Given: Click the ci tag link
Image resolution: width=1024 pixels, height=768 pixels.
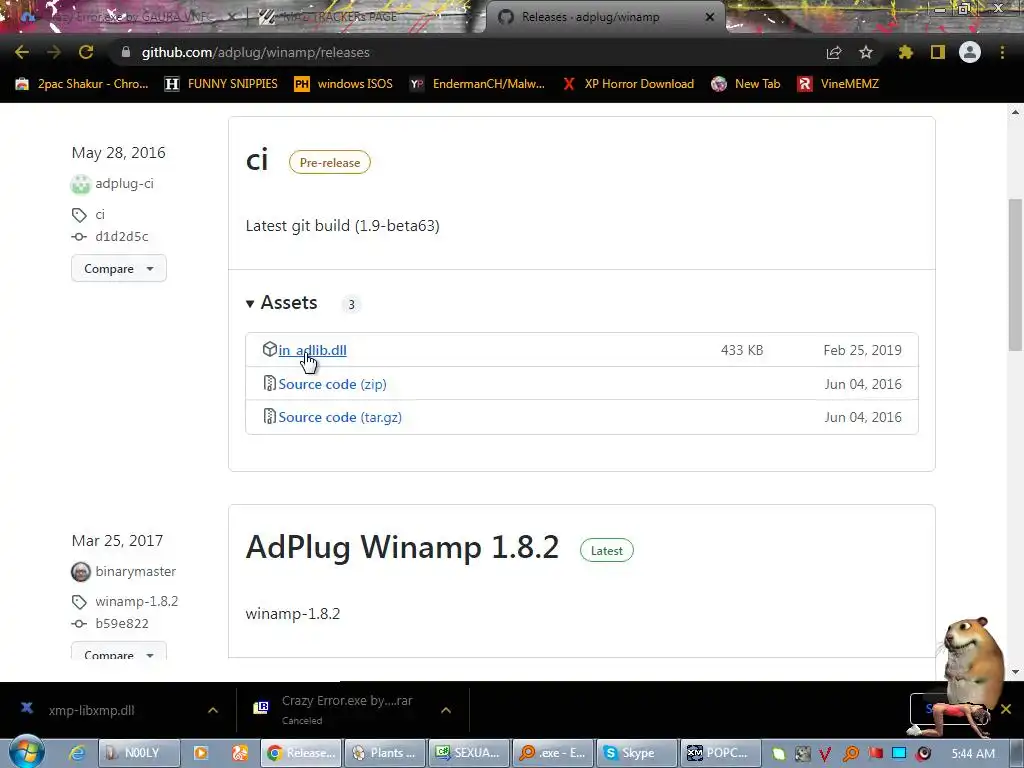Looking at the screenshot, I should (x=100, y=214).
